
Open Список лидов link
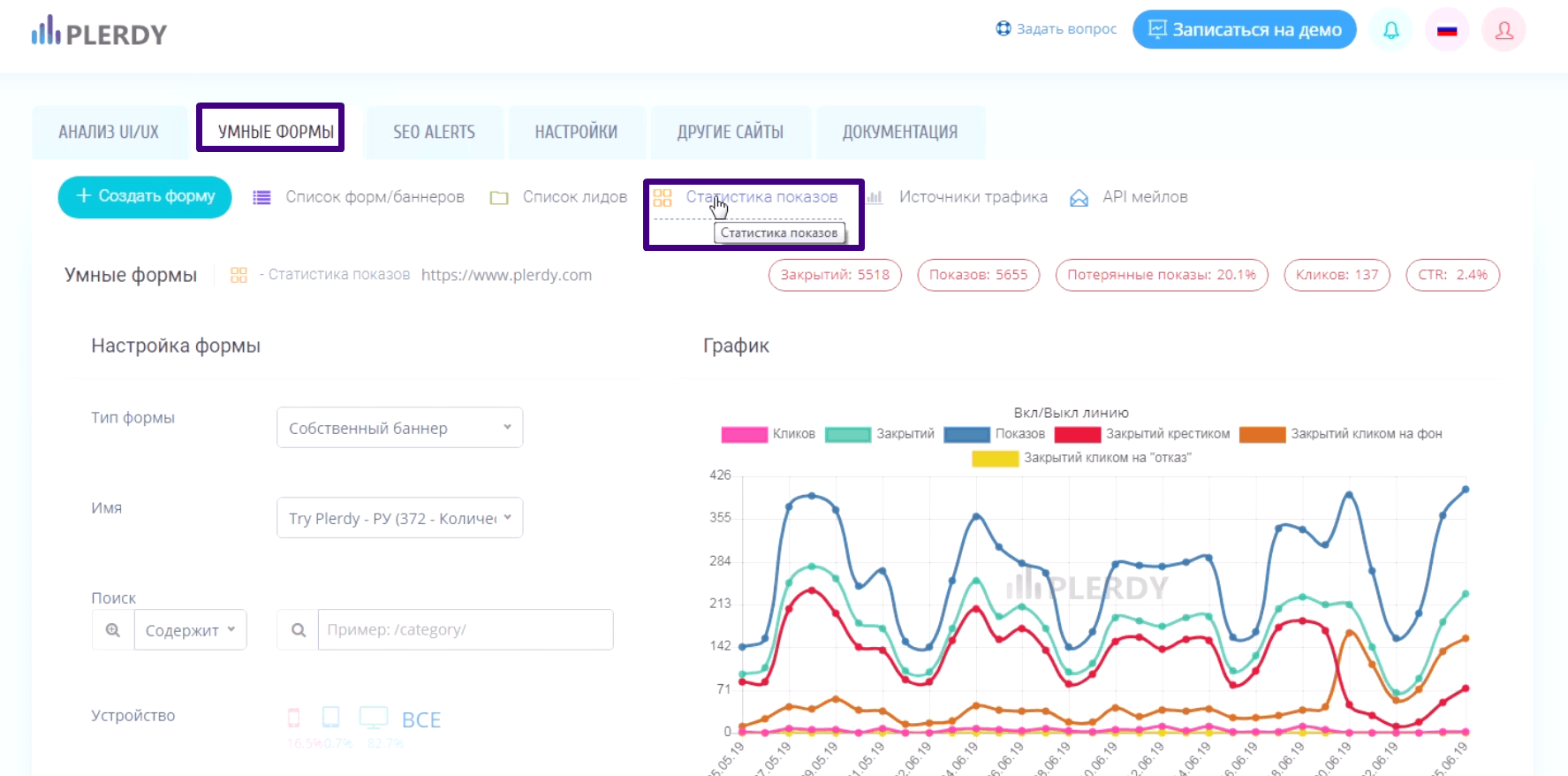[x=575, y=197]
